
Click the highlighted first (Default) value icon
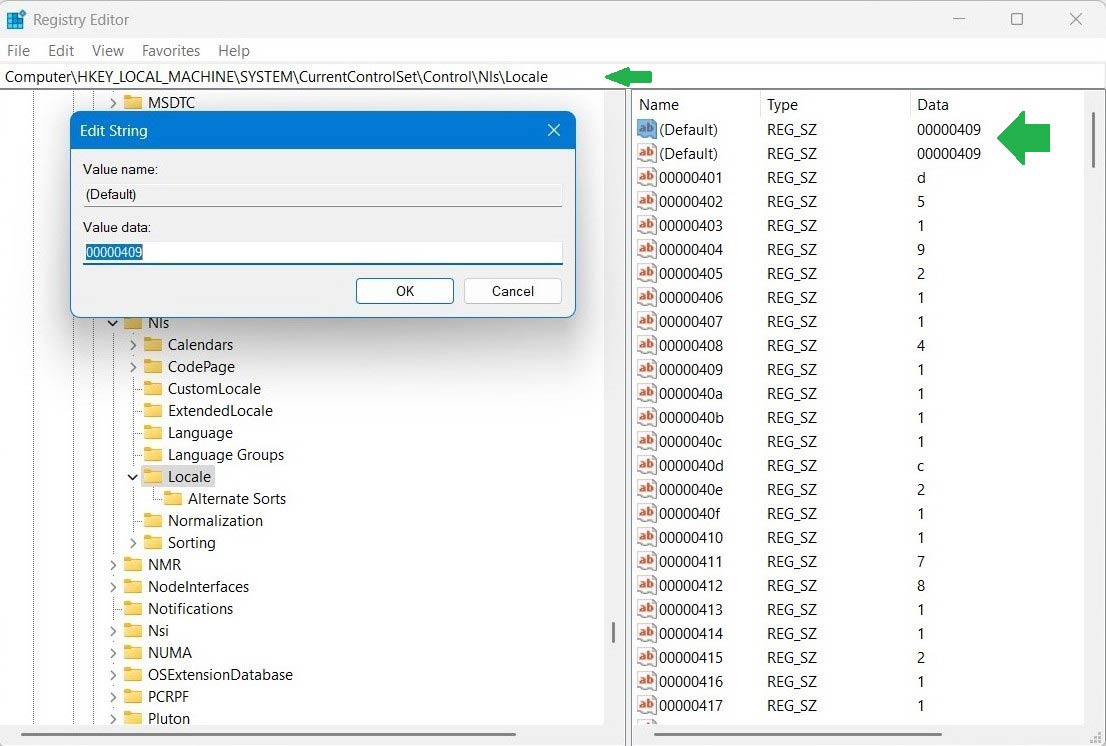click(x=646, y=129)
